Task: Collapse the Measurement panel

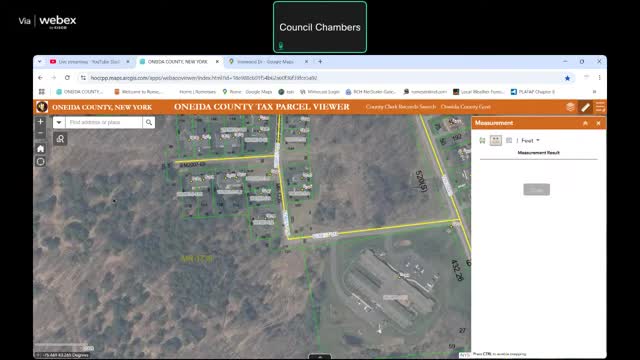Action: 585,123
